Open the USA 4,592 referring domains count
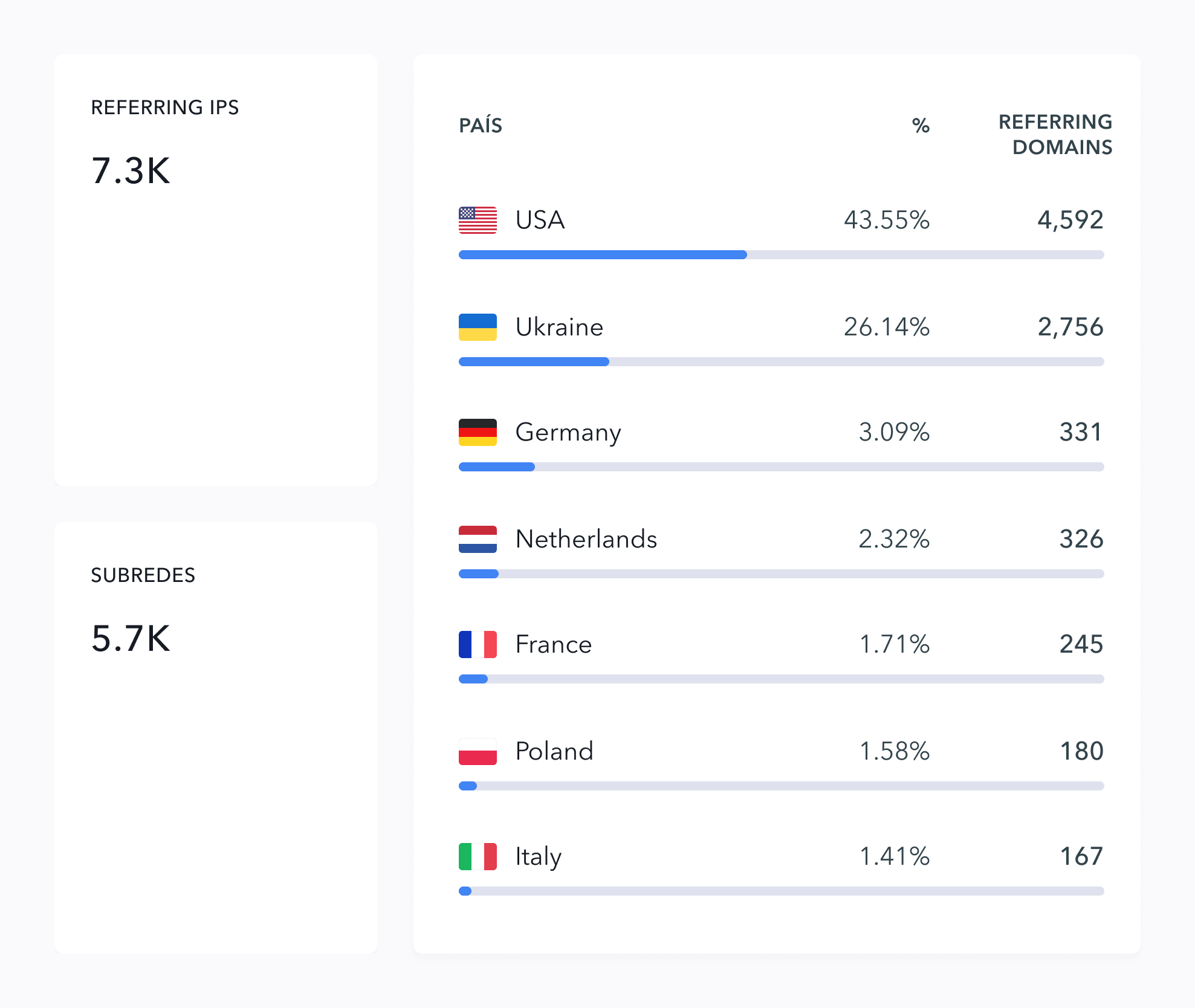Image resolution: width=1195 pixels, height=1008 pixels. (1070, 220)
